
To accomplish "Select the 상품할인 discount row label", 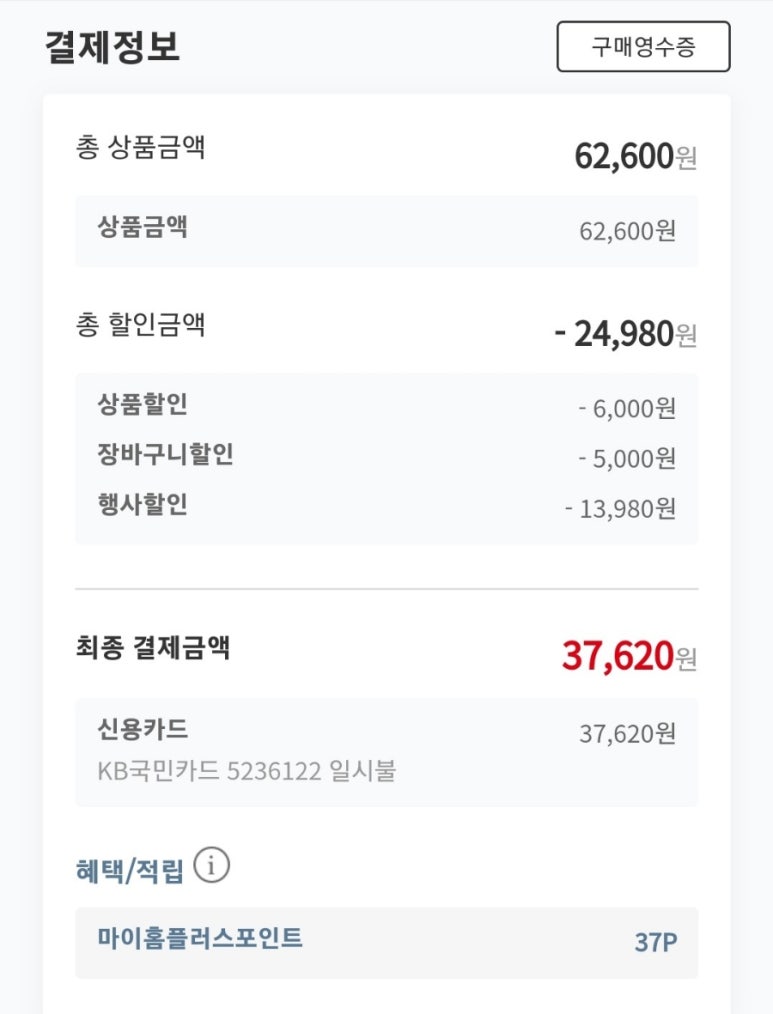I will (x=142, y=404).
